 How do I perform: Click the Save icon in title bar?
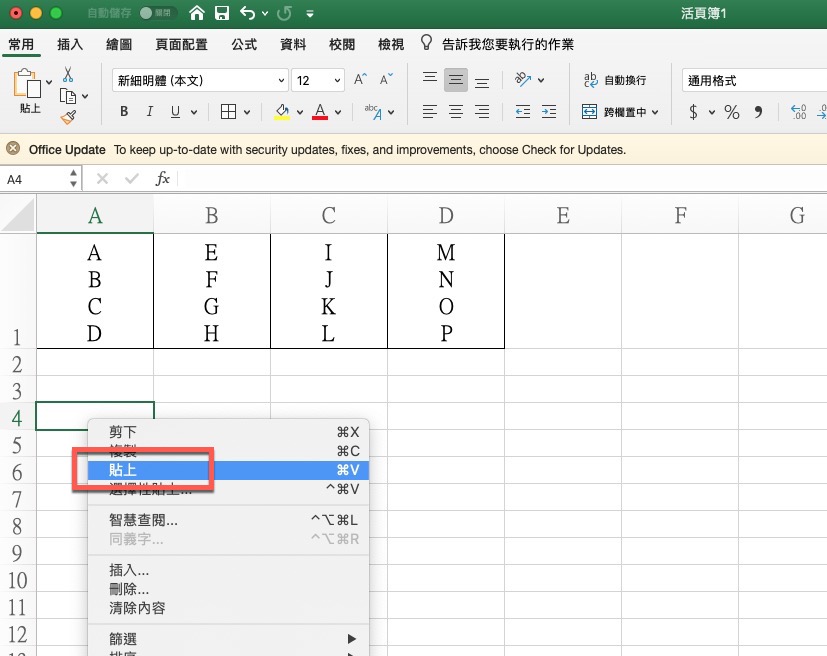point(222,14)
